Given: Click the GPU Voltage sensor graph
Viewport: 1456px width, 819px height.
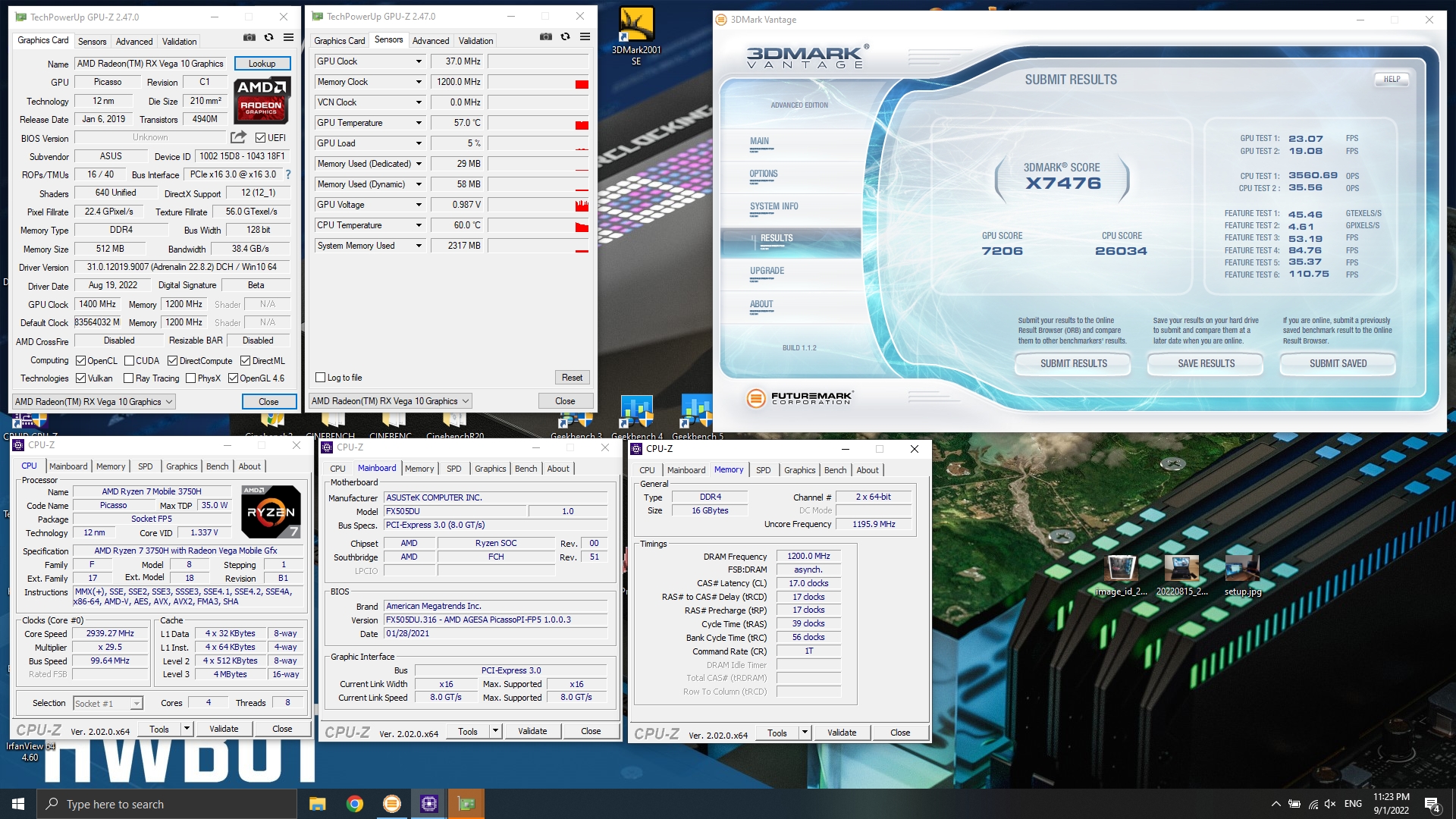Looking at the screenshot, I should point(538,205).
